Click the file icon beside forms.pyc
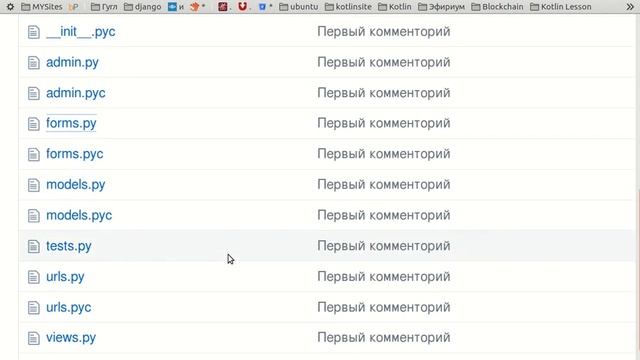640x360 pixels. point(33,155)
